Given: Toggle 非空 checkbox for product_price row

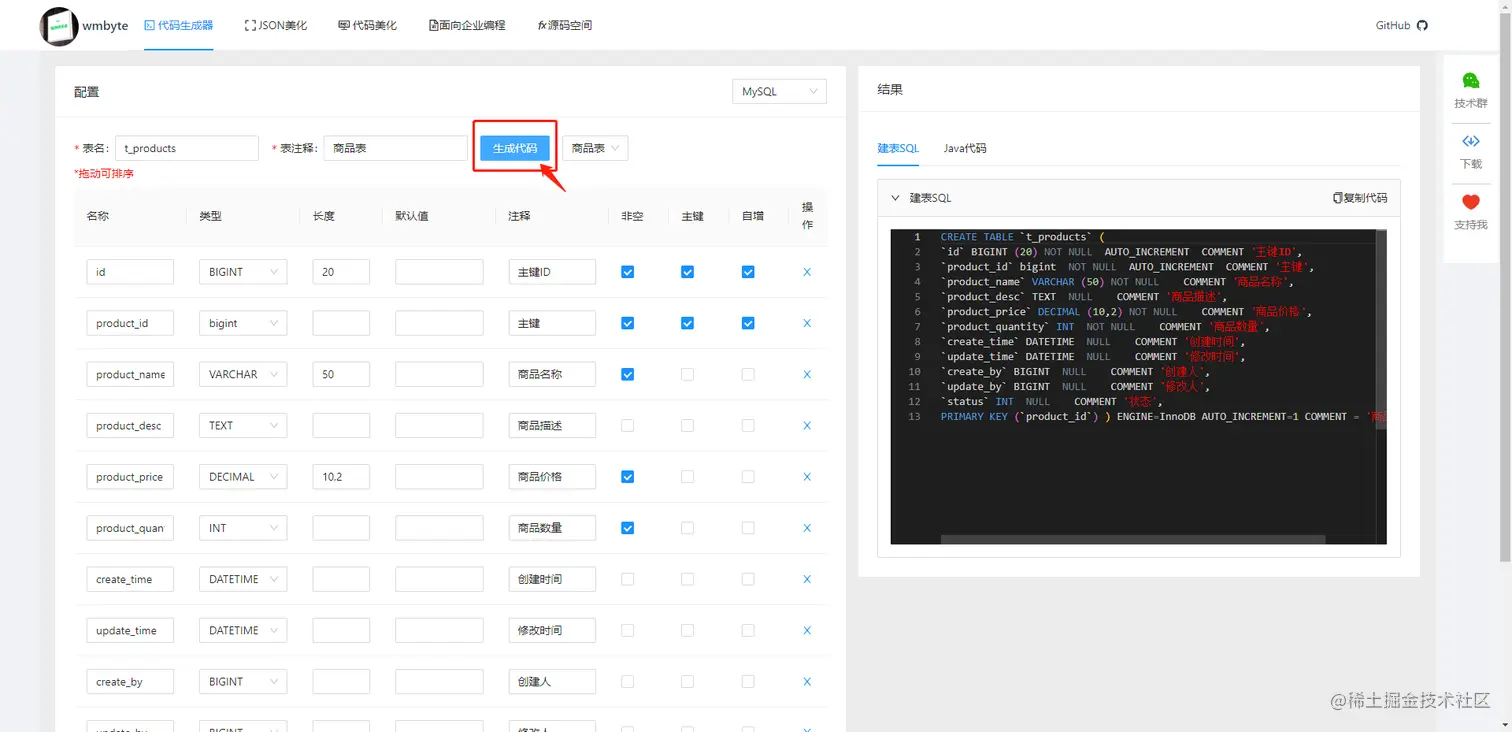Looking at the screenshot, I should pyautogui.click(x=627, y=477).
